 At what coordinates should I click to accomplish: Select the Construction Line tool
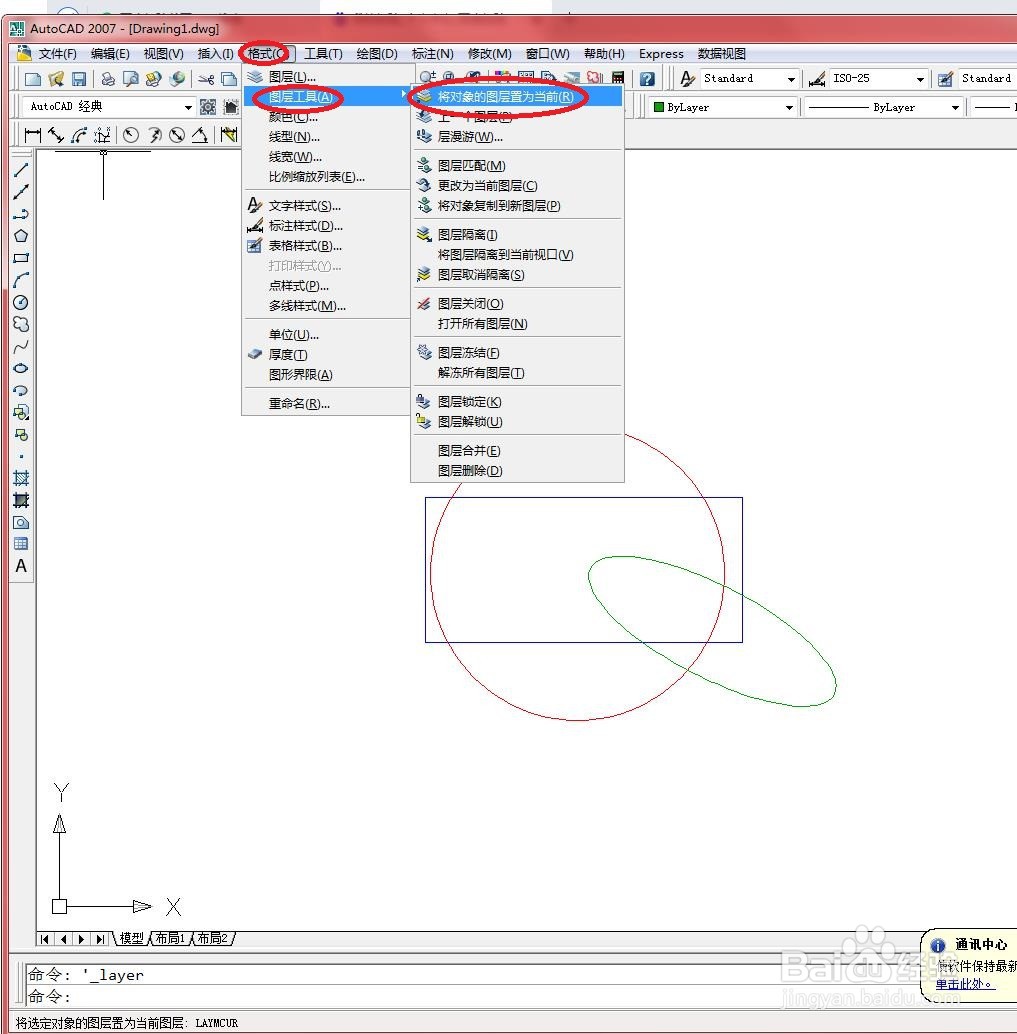21,192
